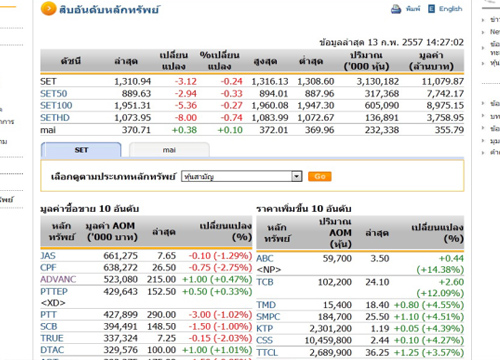The image size is (500, 360).
Task: Click SETHD change value -8.00
Action: [x=186, y=118]
